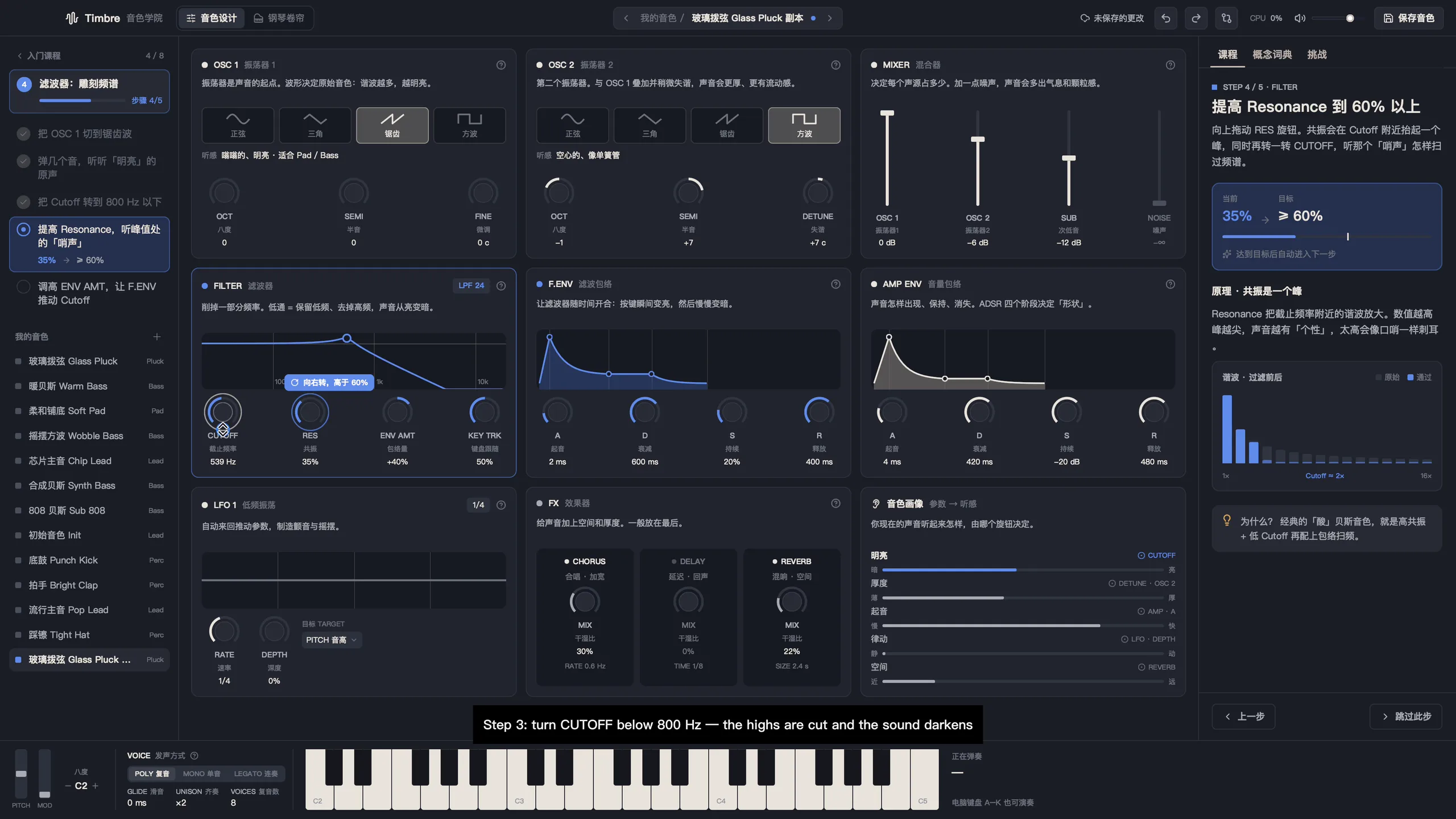Click the 保存音色 save button
The image size is (1456, 819).
(x=1409, y=18)
